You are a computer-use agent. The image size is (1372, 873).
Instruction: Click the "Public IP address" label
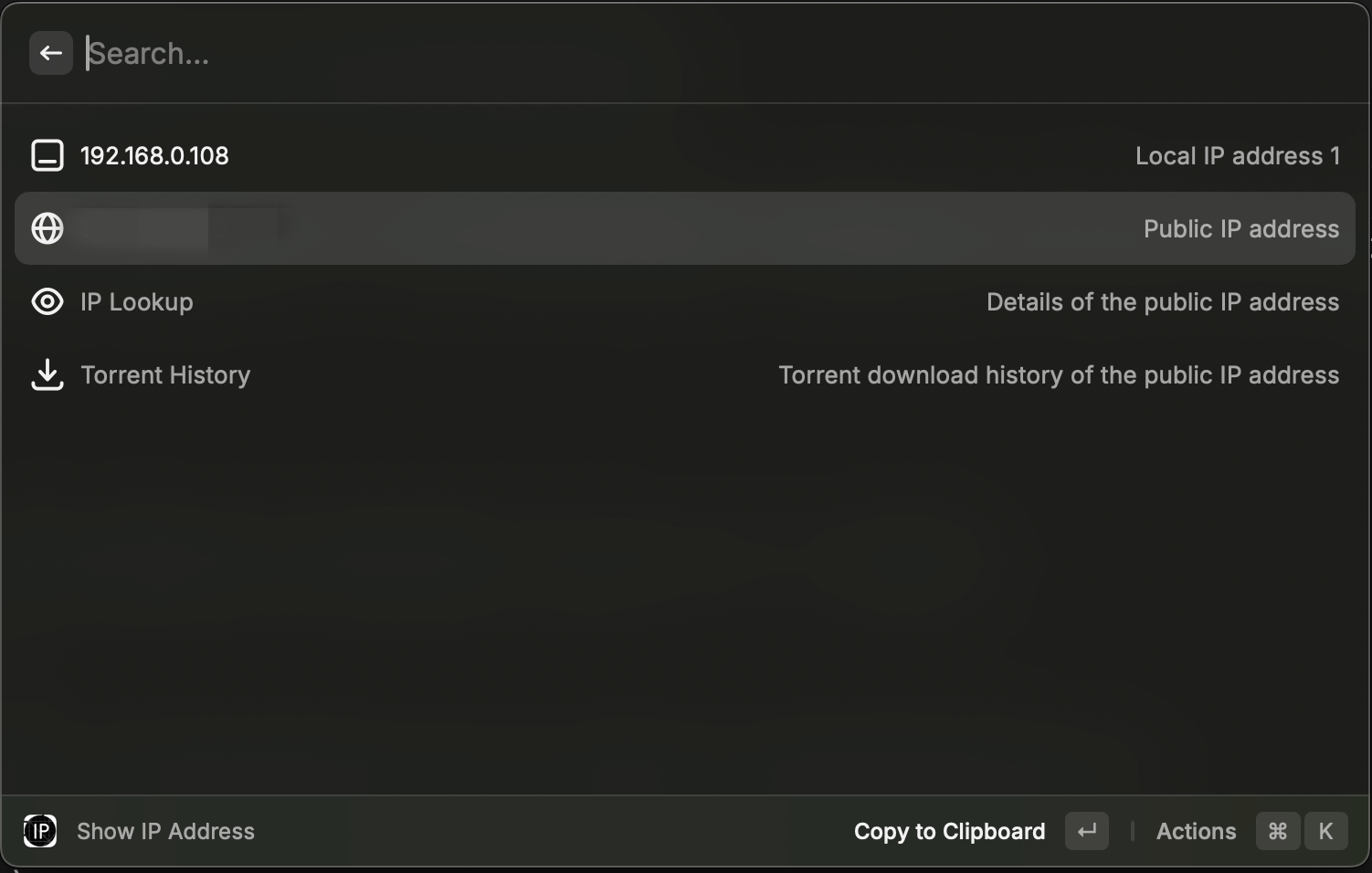1240,229
